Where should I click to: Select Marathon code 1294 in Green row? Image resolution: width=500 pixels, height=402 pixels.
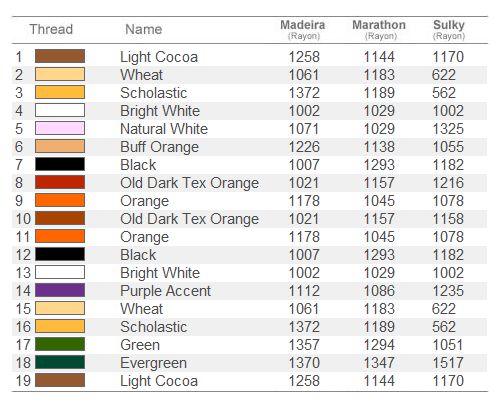pyautogui.click(x=379, y=345)
